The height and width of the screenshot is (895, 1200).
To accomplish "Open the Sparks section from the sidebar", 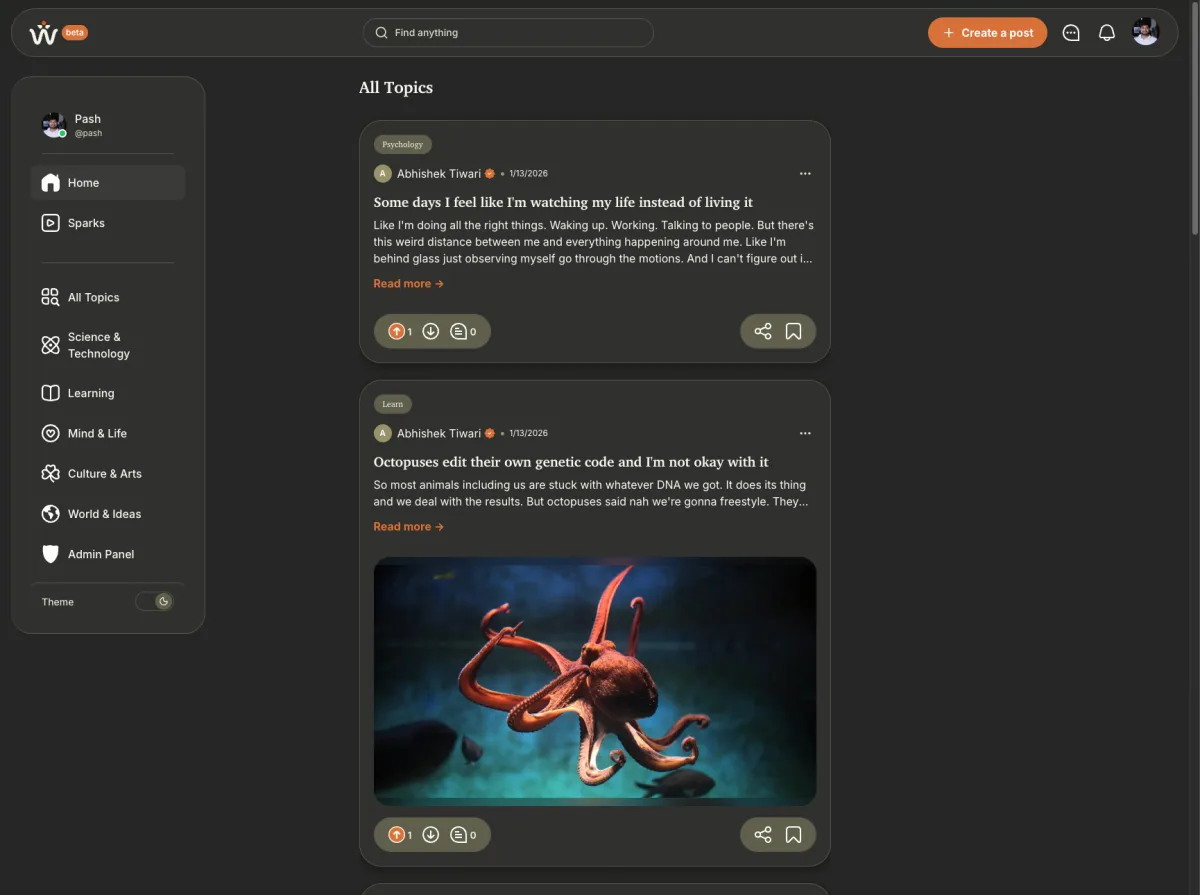I will 85,222.
